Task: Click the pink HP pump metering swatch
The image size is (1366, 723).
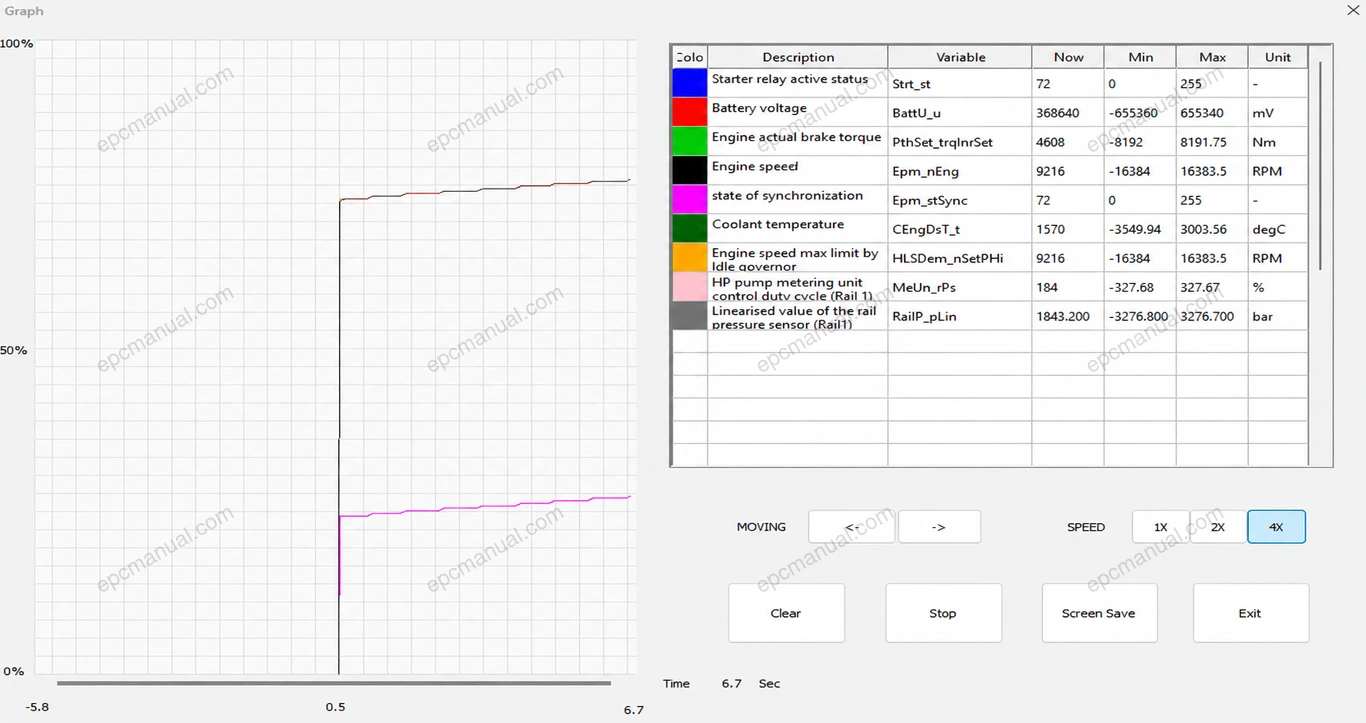Action: point(690,286)
